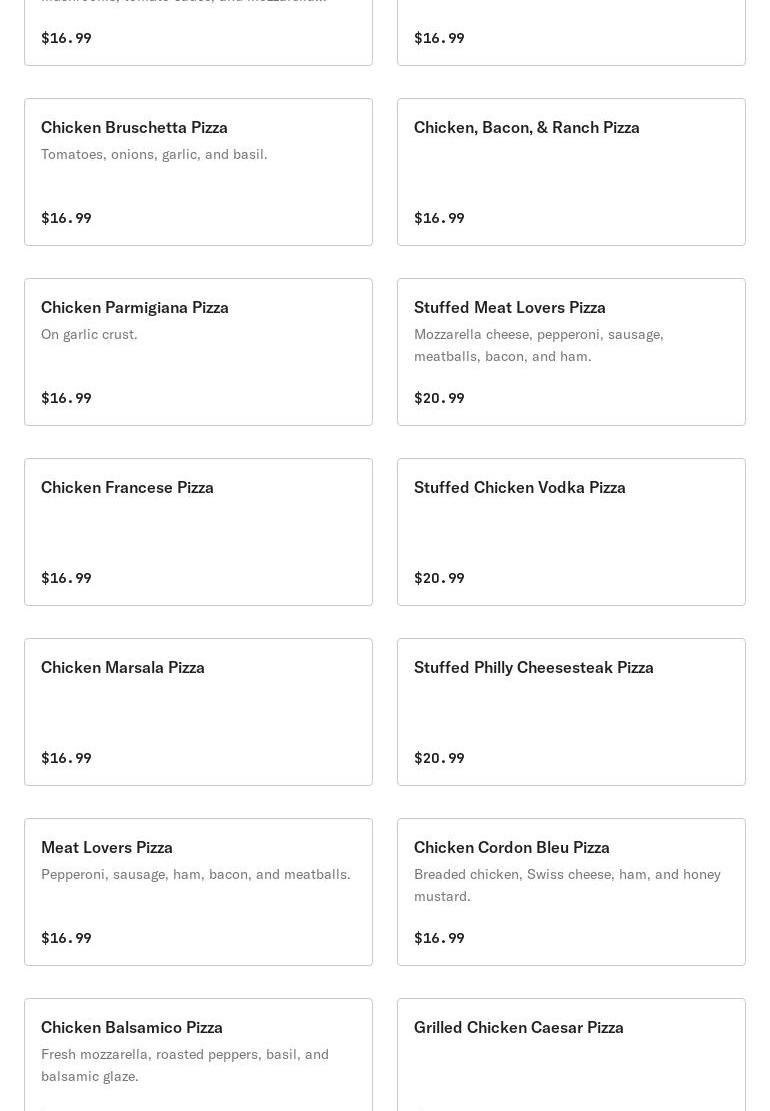The width and height of the screenshot is (770, 1111).
Task: Open the Chicken Cordon Bleu Pizza item
Action: (x=511, y=848)
